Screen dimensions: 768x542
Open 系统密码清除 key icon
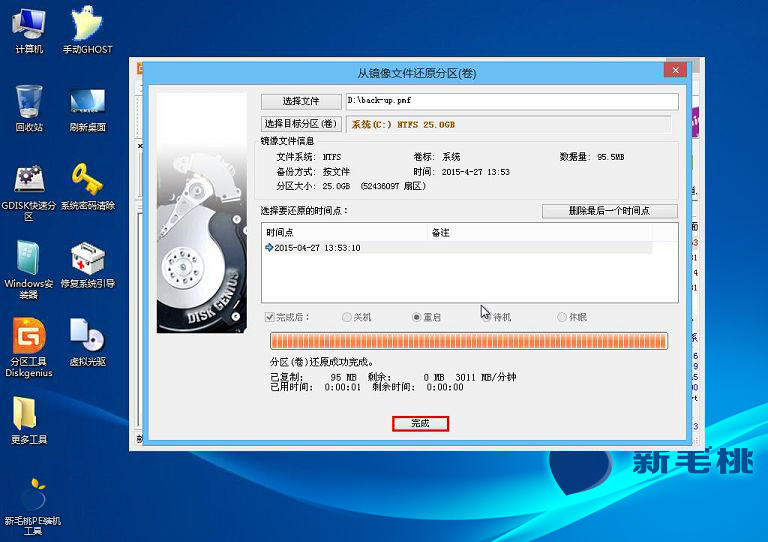coord(87,187)
